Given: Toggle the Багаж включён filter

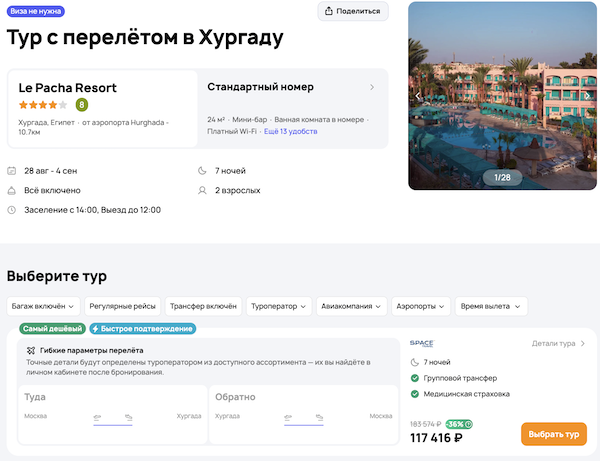Looking at the screenshot, I should tap(42, 306).
